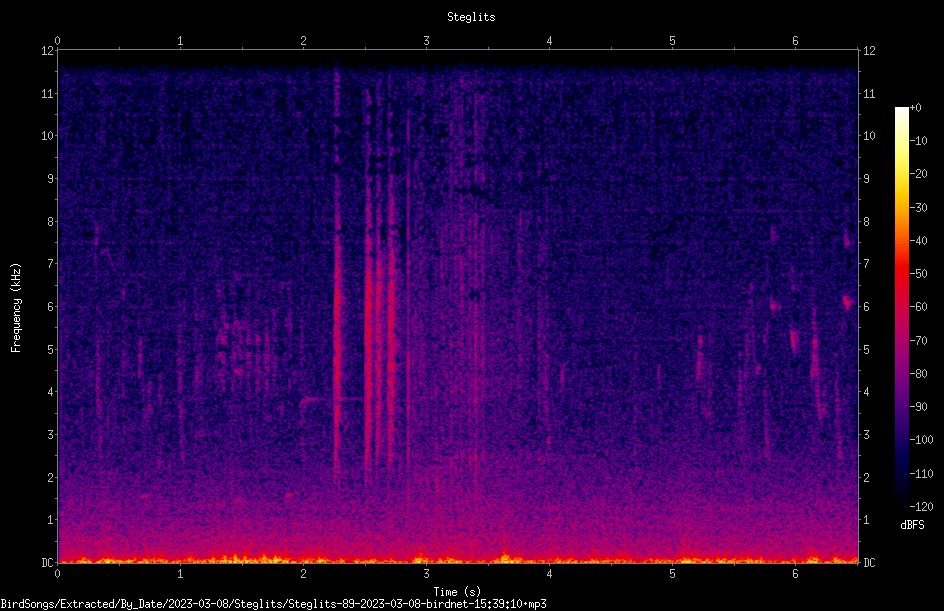Click the bright vertical burst near 2.5 seconds

[x=368, y=337]
